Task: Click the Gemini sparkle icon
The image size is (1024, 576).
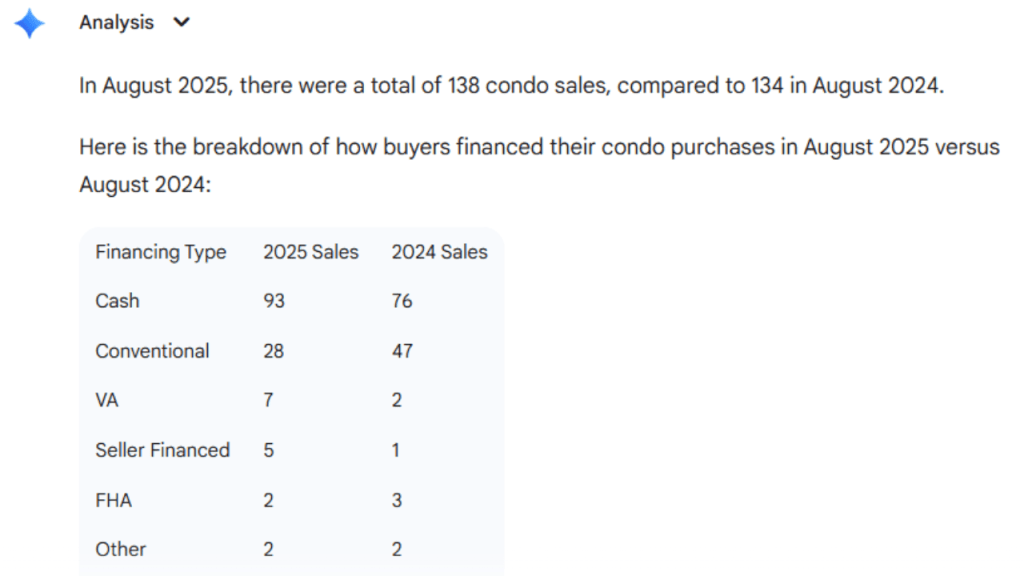Action: tap(29, 22)
